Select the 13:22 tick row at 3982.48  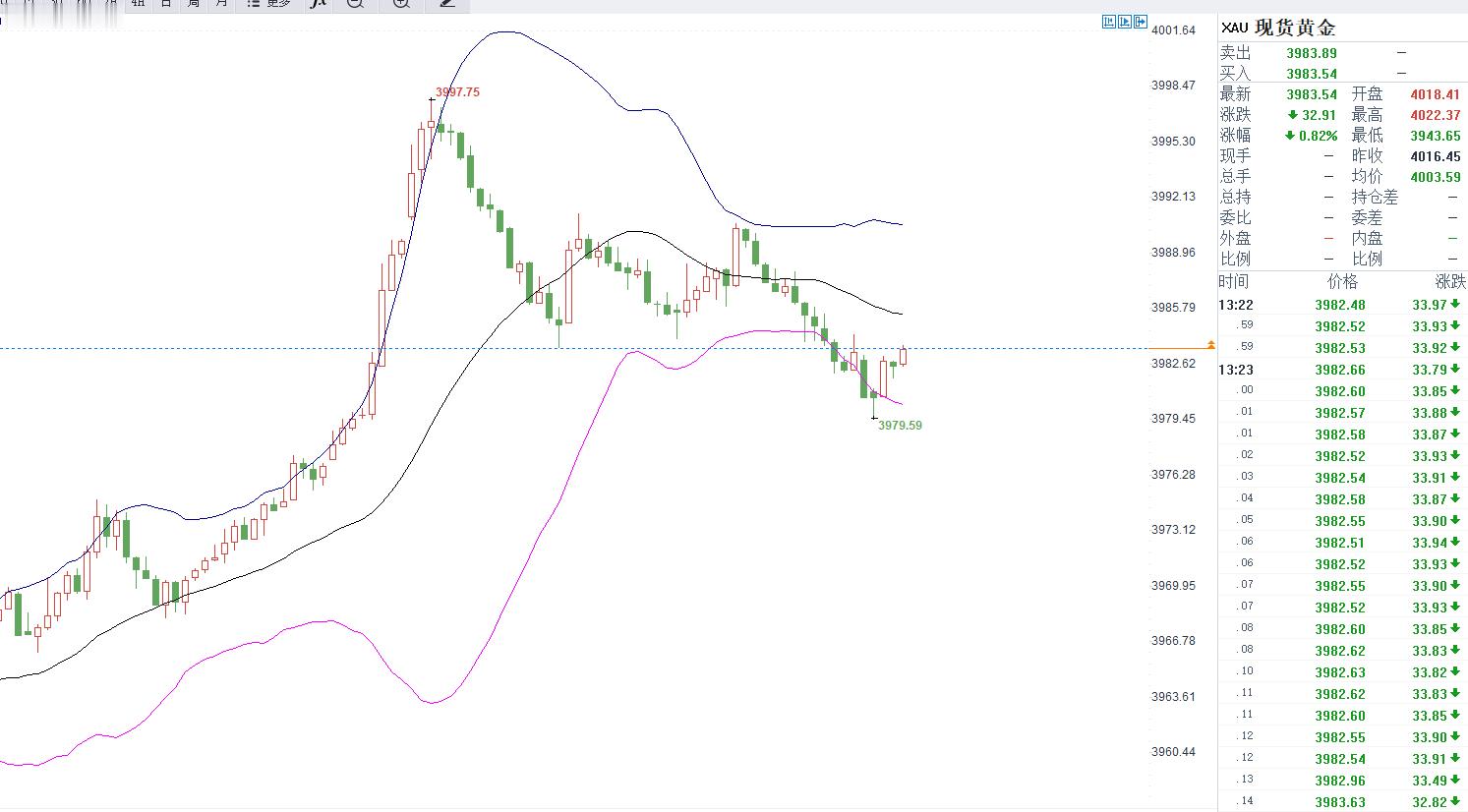click(x=1342, y=305)
